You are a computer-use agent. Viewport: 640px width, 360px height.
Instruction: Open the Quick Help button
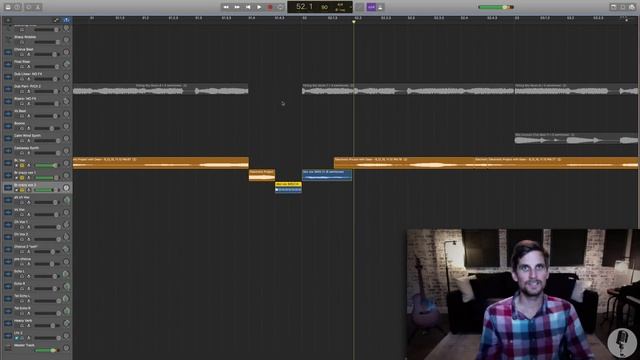pyautogui.click(x=18, y=7)
